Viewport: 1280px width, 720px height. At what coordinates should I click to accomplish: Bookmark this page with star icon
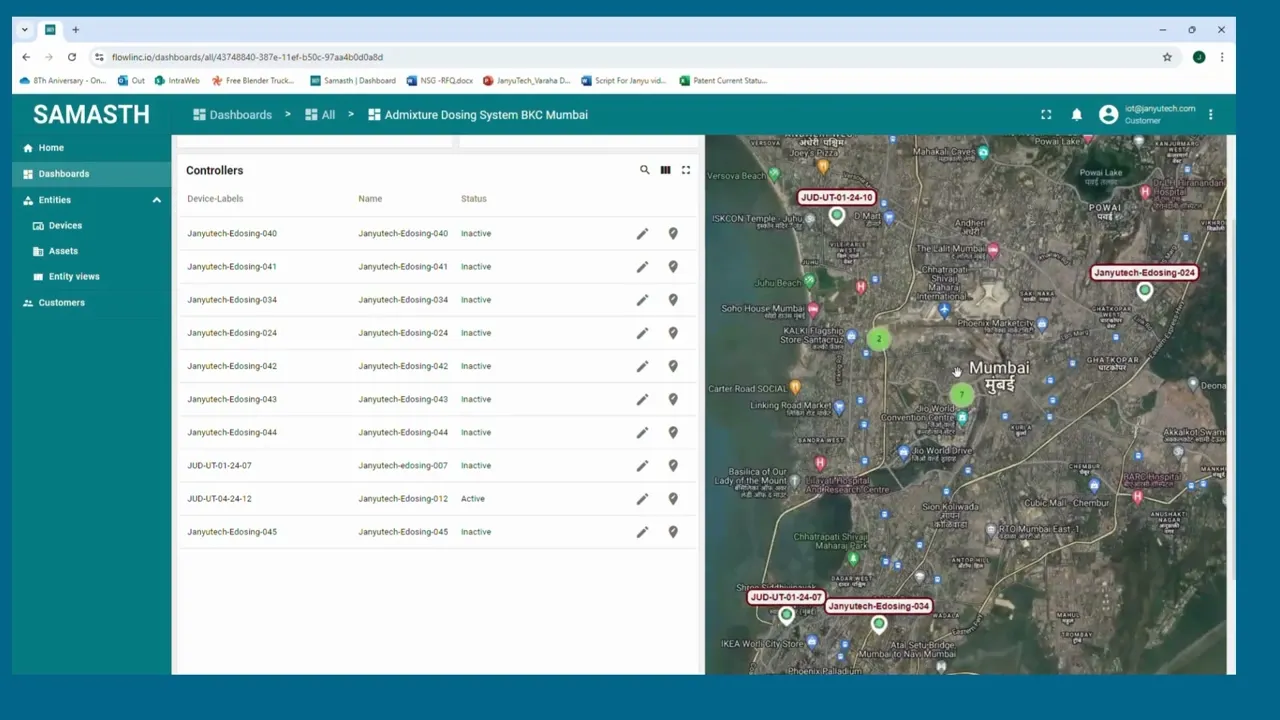[x=1167, y=57]
